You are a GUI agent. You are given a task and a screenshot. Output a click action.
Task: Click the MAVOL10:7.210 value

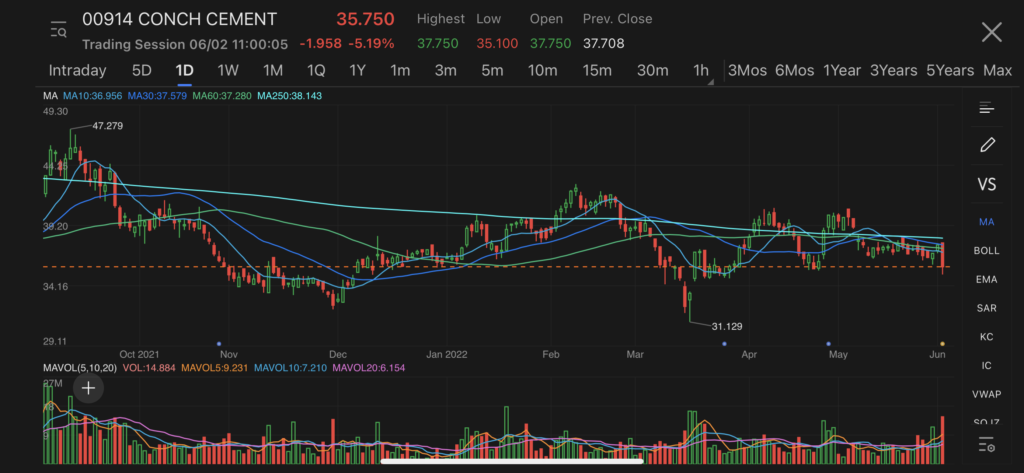[290, 368]
